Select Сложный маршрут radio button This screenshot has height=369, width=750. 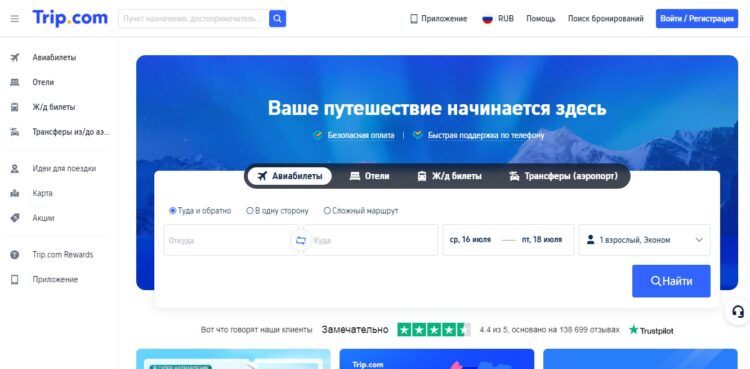[327, 211]
